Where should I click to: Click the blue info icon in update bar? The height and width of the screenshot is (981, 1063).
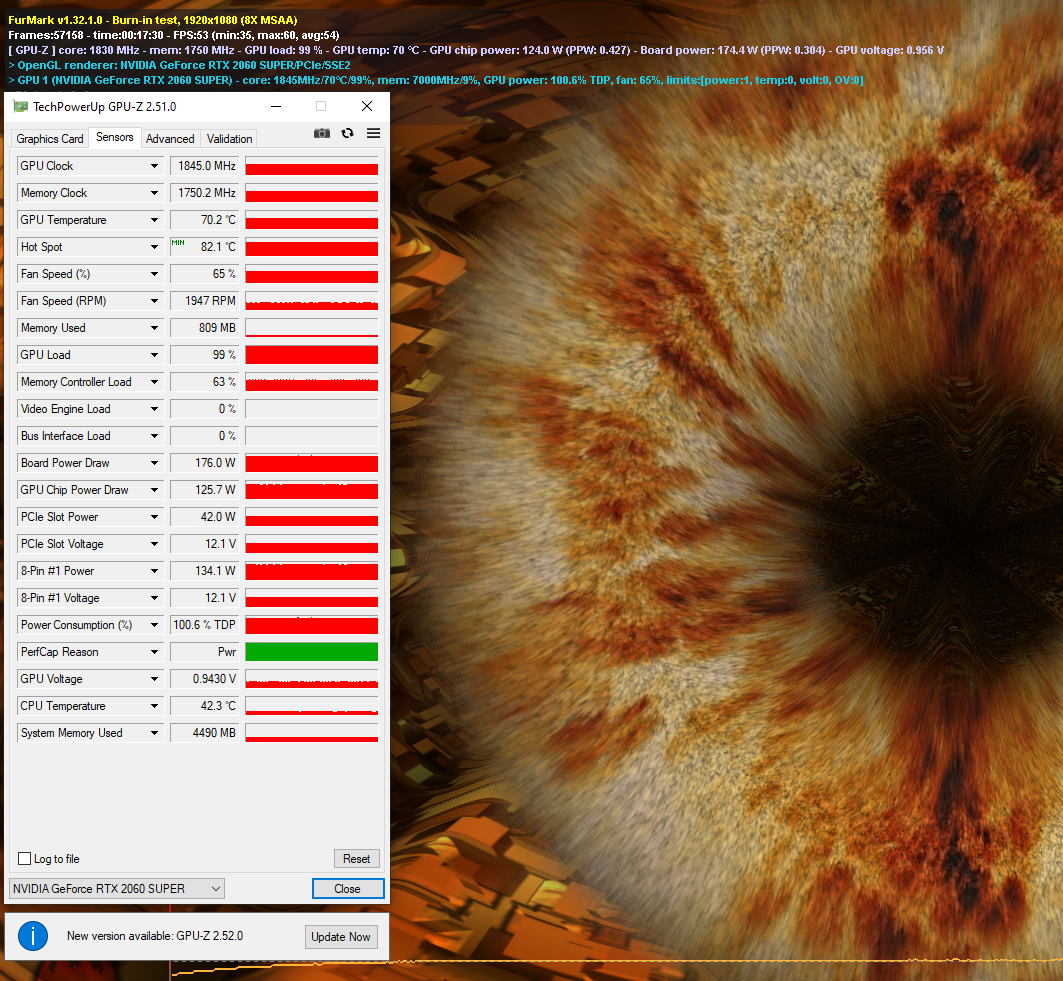(33, 936)
